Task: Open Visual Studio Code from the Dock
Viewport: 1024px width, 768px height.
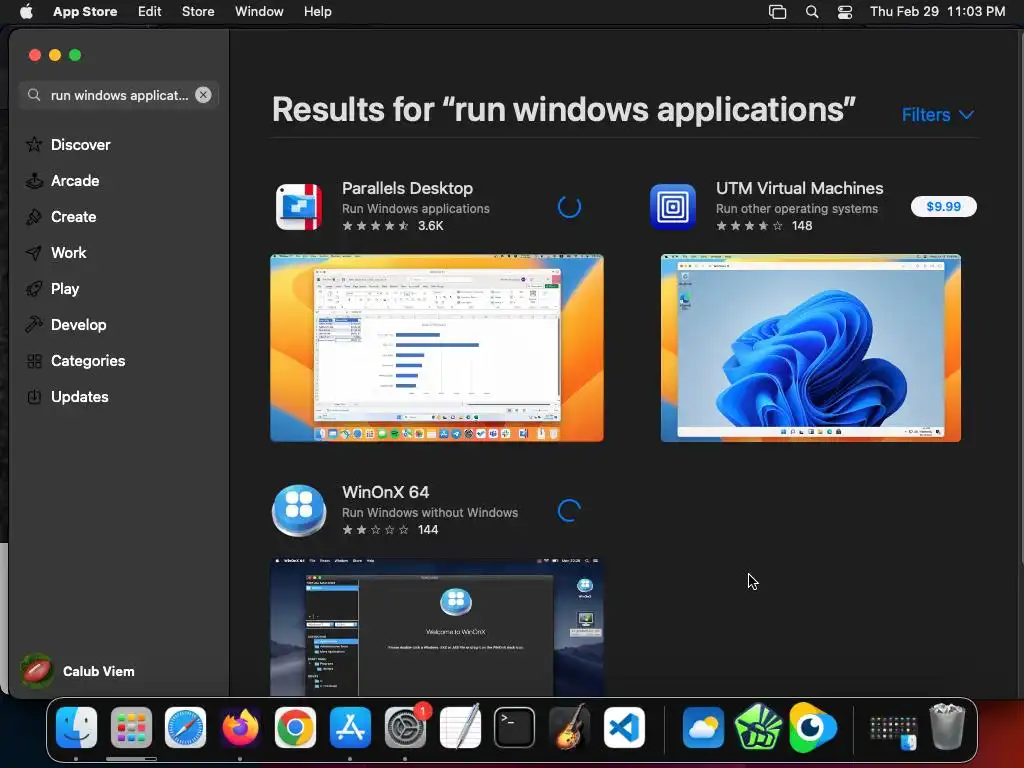Action: pyautogui.click(x=624, y=728)
